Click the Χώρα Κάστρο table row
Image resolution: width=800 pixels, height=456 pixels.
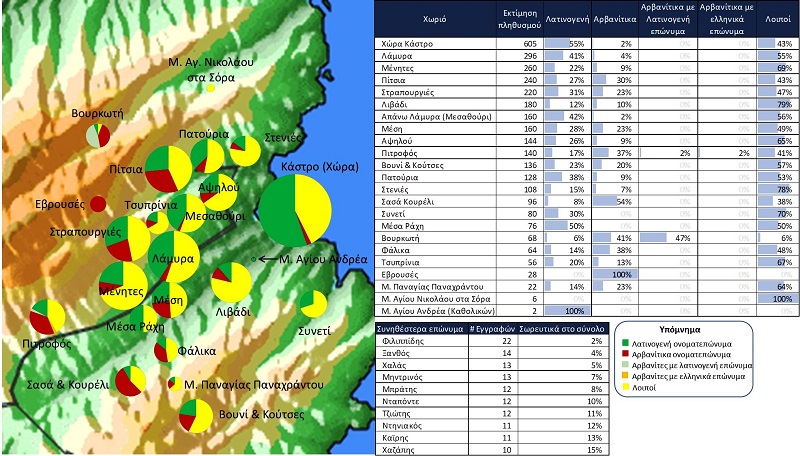[435, 44]
